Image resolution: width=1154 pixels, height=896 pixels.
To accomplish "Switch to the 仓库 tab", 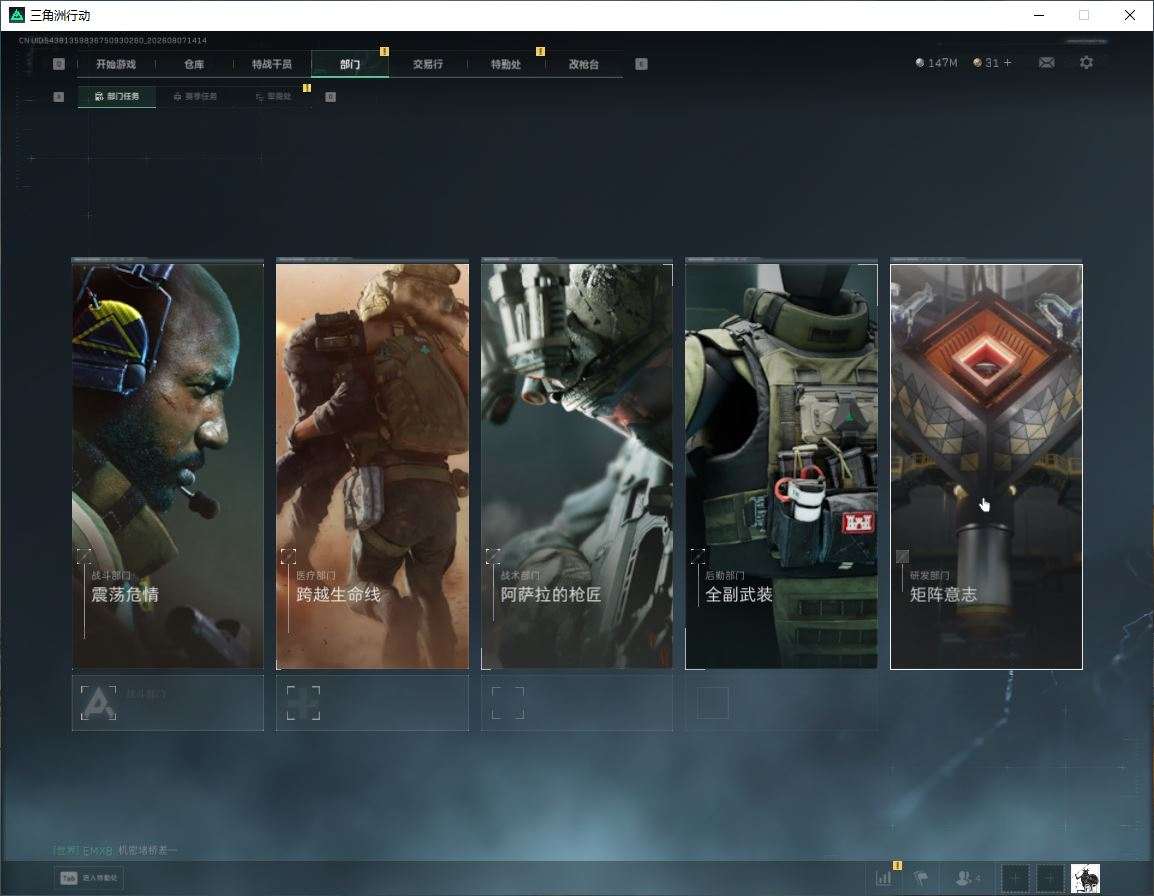I will click(x=194, y=64).
